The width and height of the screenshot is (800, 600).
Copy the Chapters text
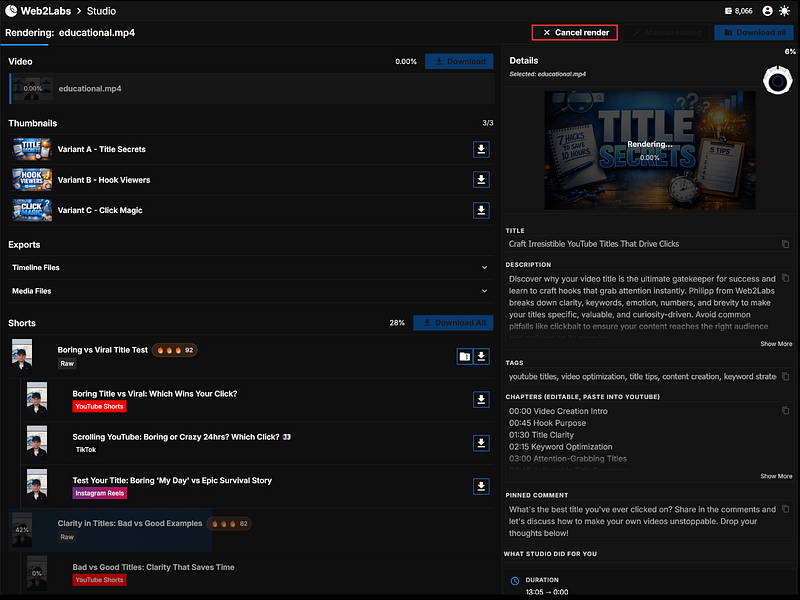point(785,411)
